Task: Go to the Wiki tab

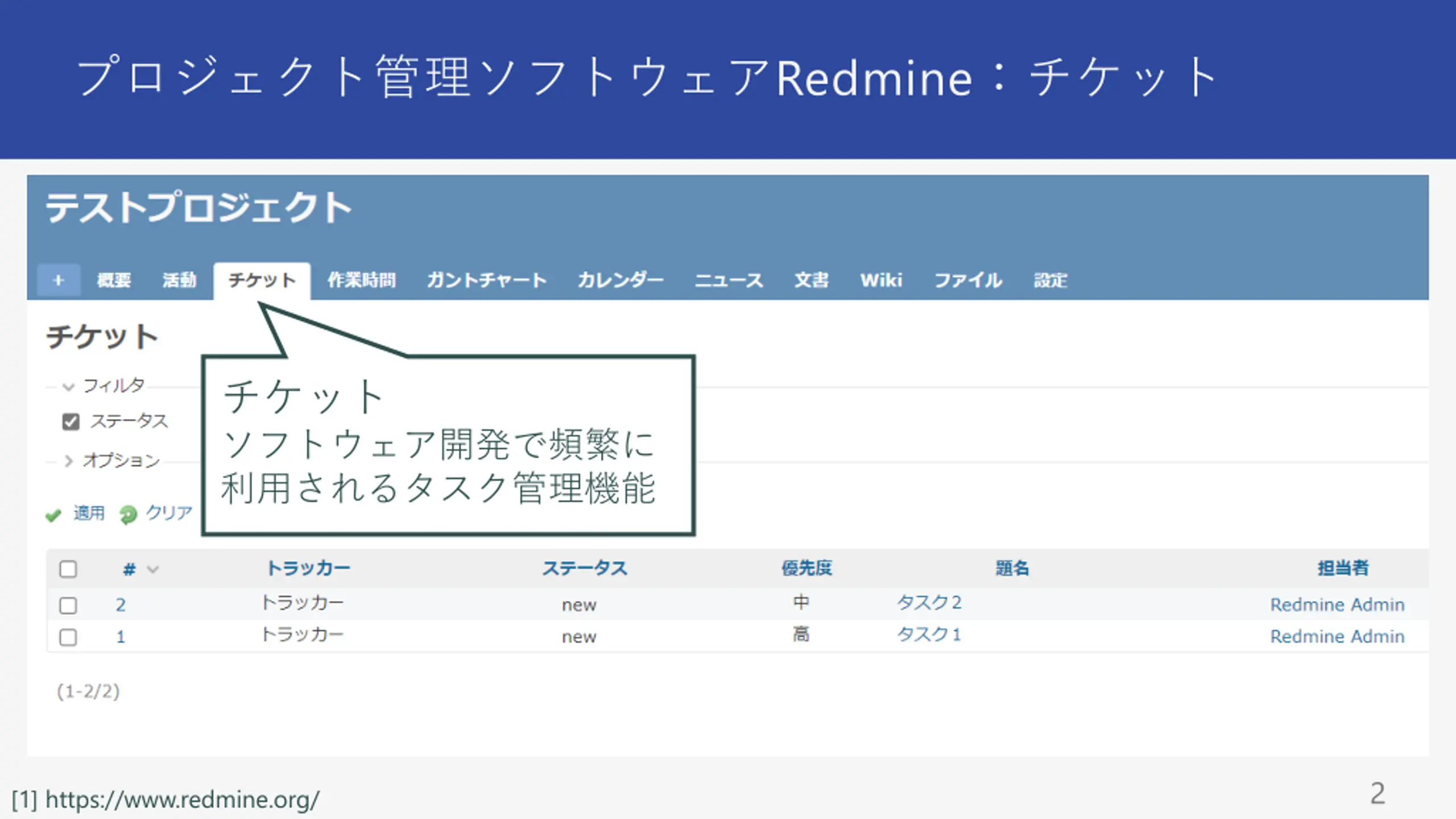Action: 881,280
